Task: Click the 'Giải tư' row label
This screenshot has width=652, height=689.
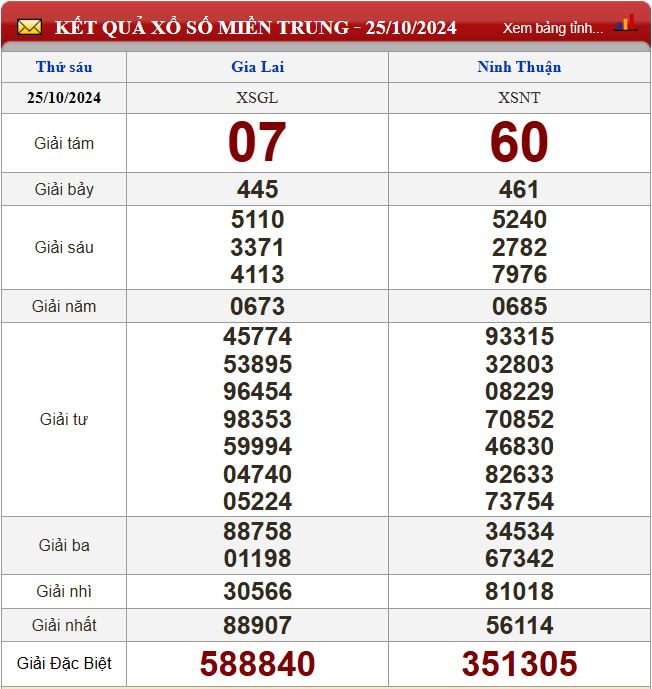Action: [x=64, y=419]
